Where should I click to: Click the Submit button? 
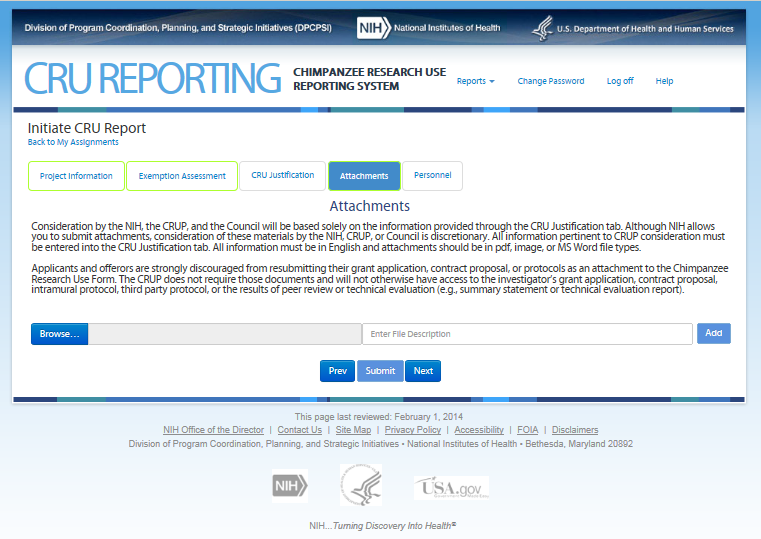(380, 371)
